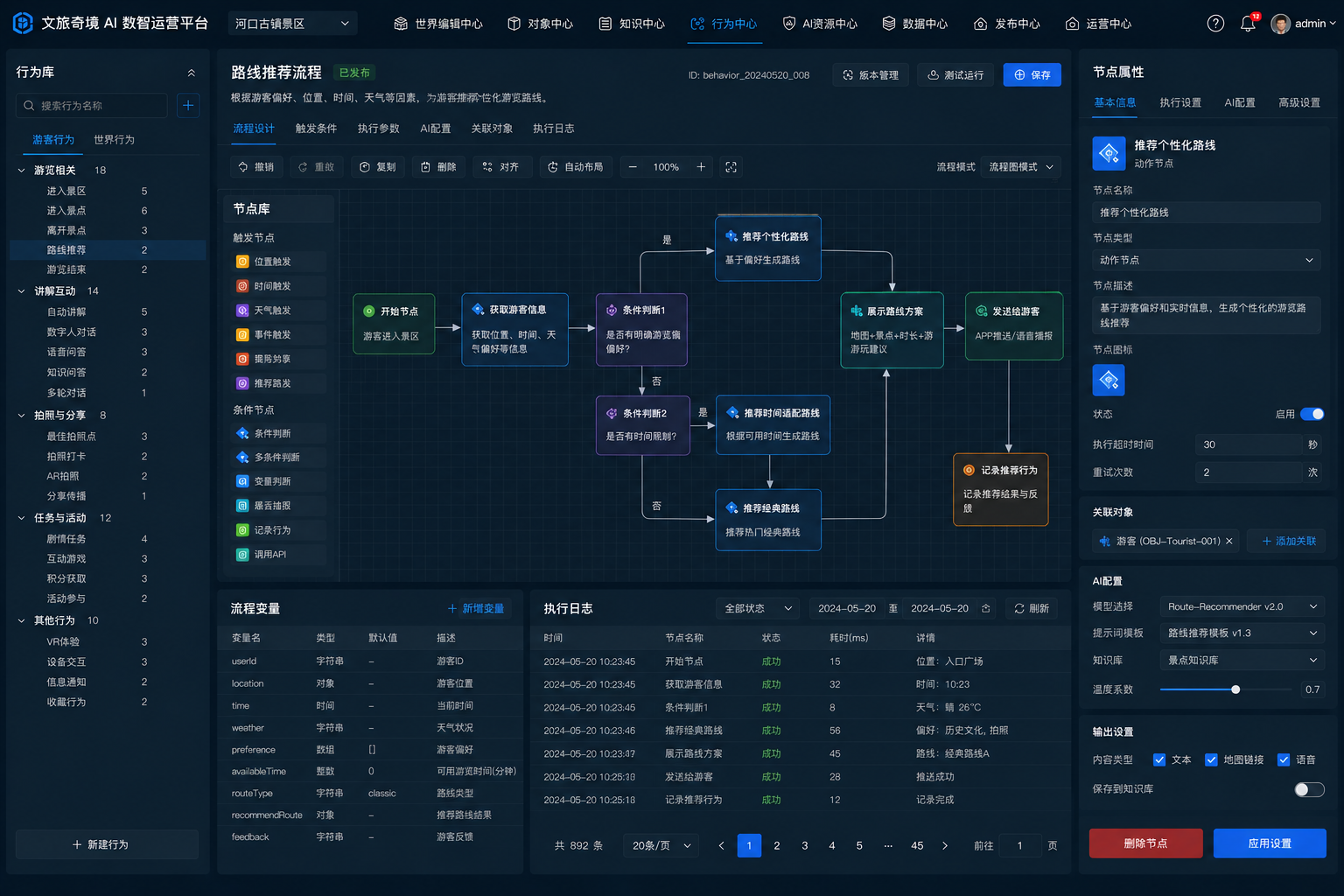Image resolution: width=1344 pixels, height=896 pixels.
Task: Open the 数据中心 menu
Action: (x=914, y=24)
